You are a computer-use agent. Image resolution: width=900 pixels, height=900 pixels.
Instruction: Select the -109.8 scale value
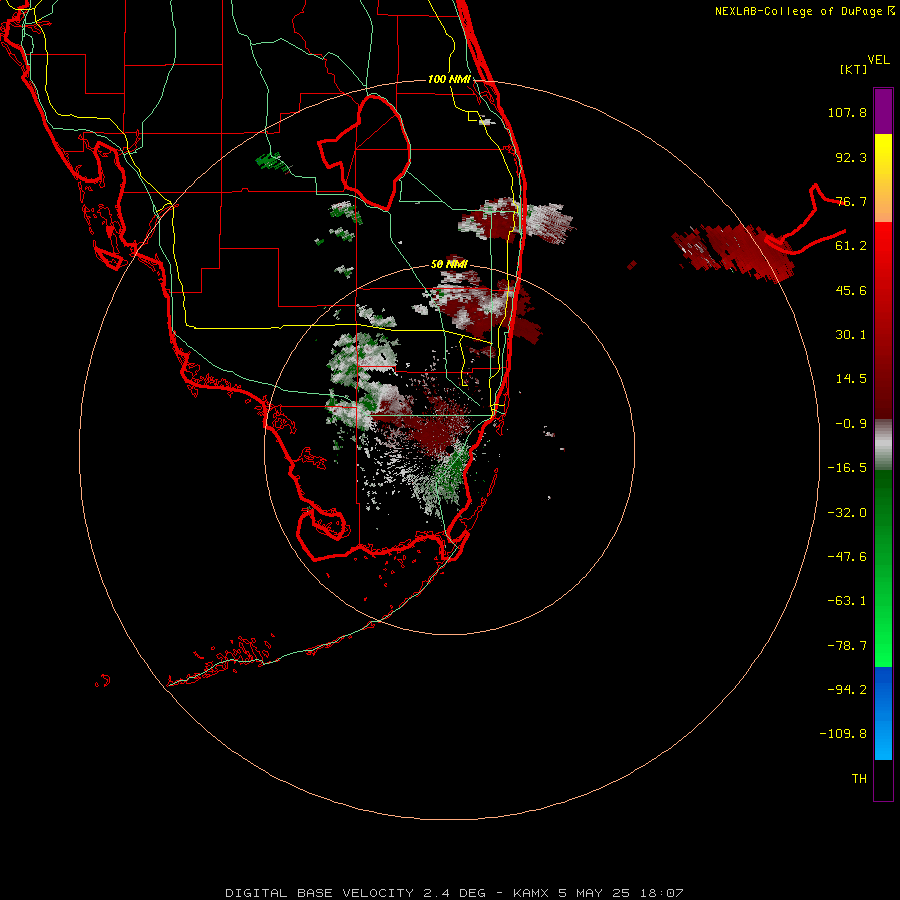[843, 734]
